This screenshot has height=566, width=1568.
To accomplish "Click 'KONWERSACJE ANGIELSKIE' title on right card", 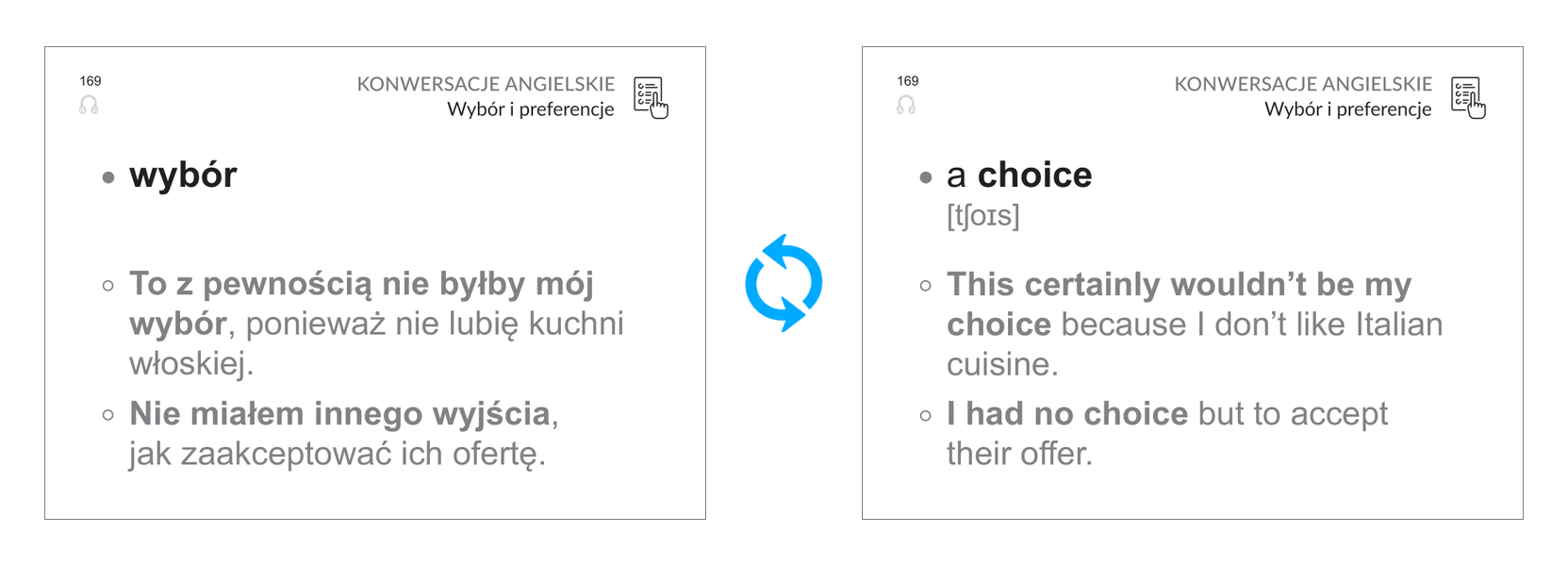I will coord(1303,84).
